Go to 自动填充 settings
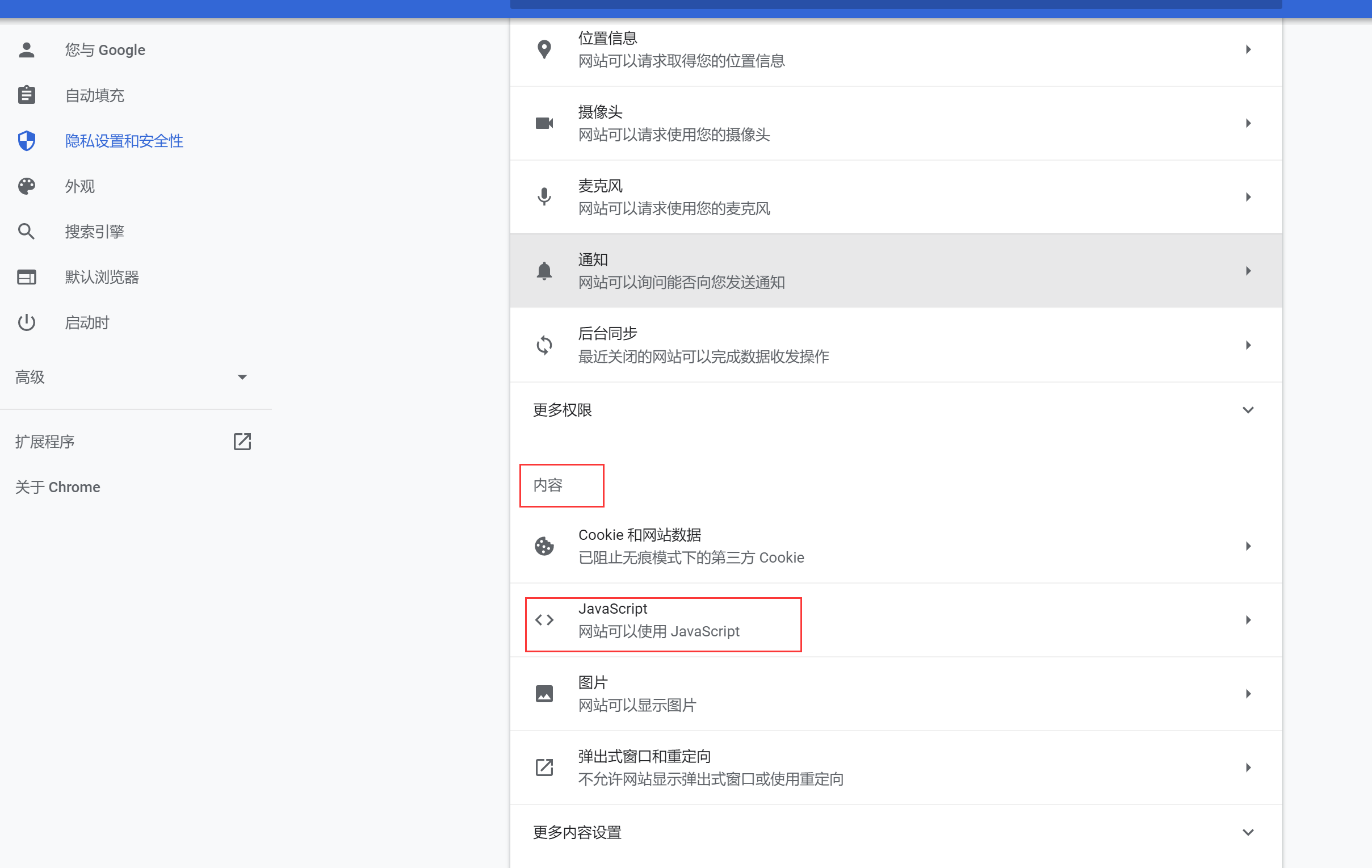Image resolution: width=1372 pixels, height=868 pixels. click(95, 95)
